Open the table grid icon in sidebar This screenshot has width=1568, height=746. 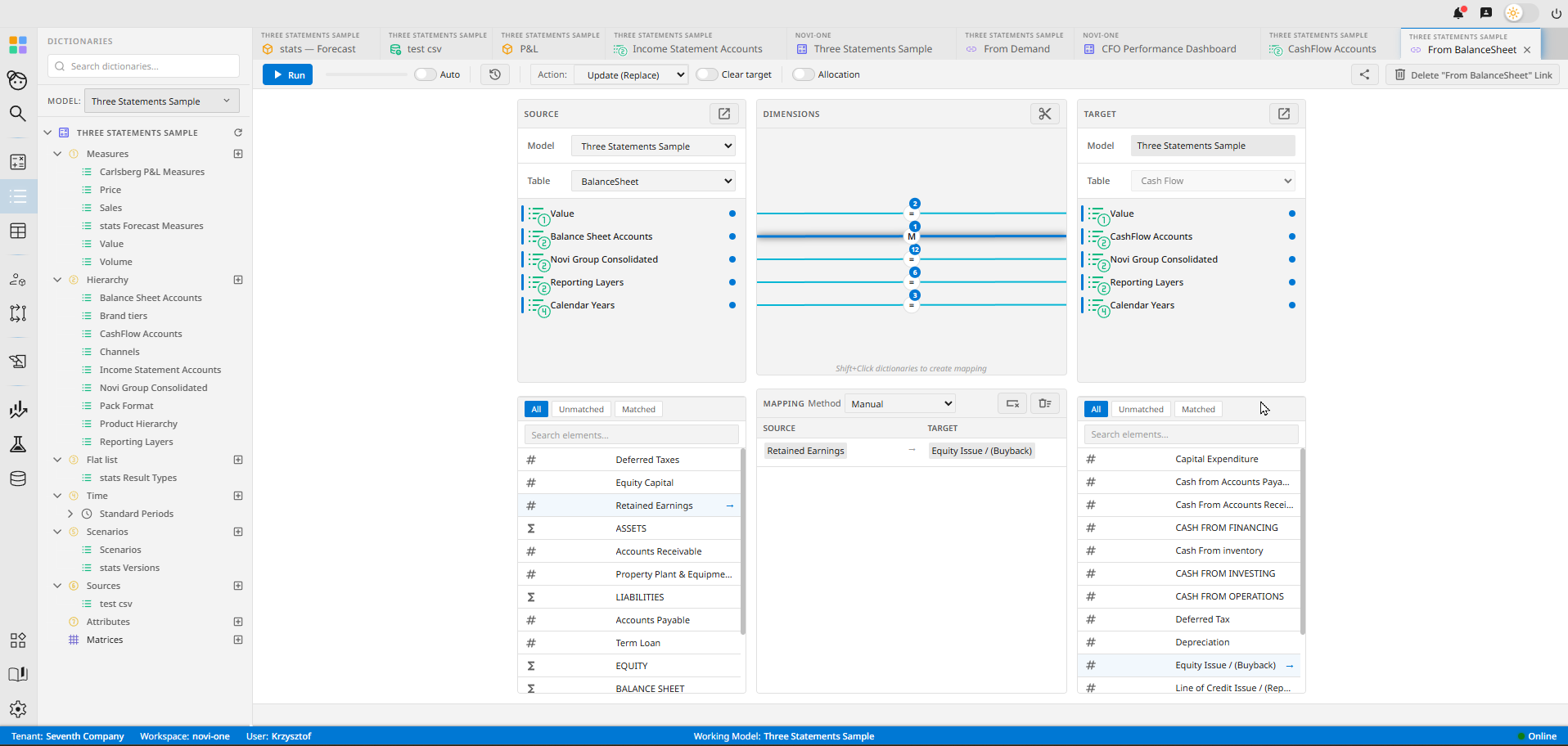(18, 231)
